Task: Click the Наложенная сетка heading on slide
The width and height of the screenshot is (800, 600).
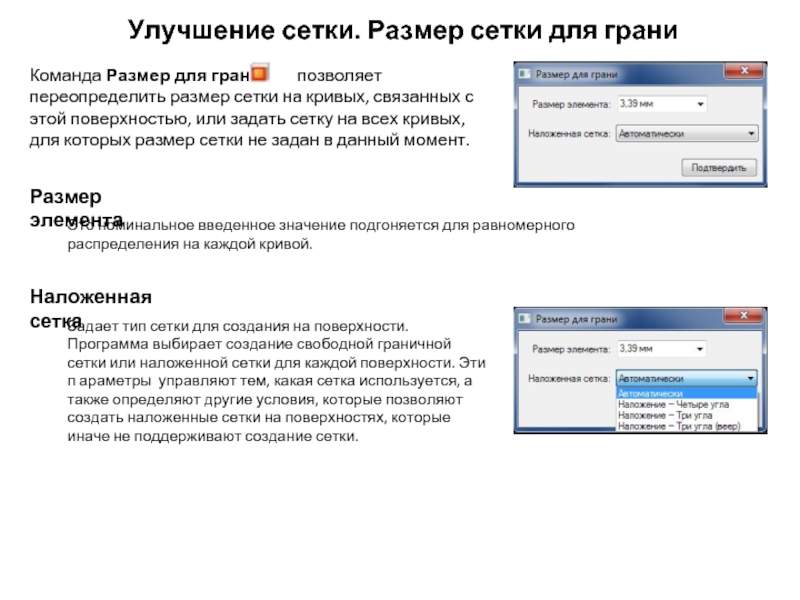Action: 91,308
